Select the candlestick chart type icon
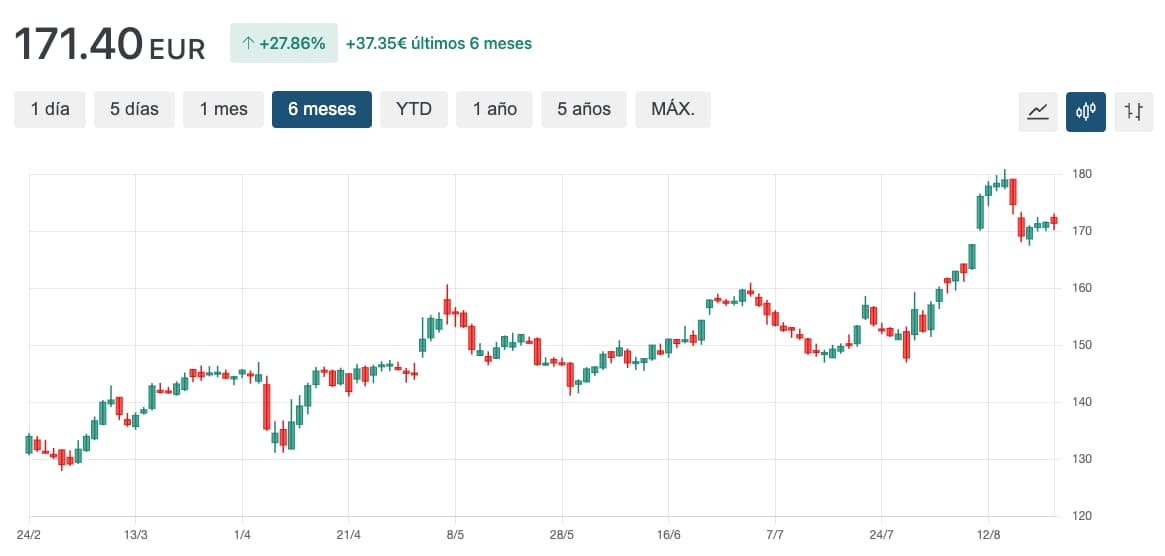 pos(1086,111)
